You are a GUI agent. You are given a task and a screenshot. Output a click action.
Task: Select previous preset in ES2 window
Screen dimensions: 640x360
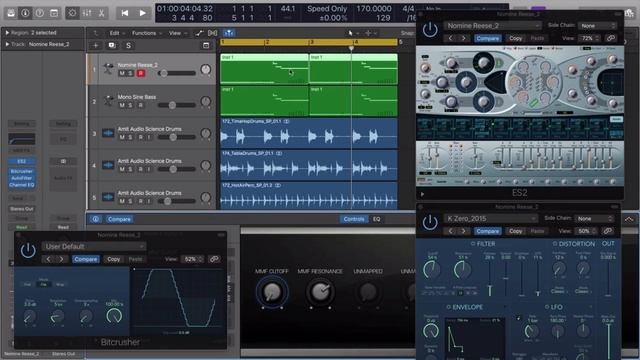click(x=451, y=38)
